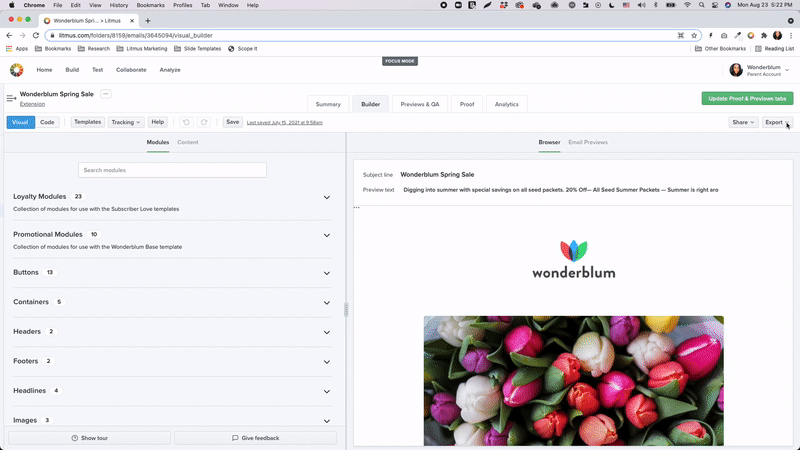800x450 pixels.
Task: Open the Chrome three-dot menu
Action: pyautogui.click(x=791, y=35)
